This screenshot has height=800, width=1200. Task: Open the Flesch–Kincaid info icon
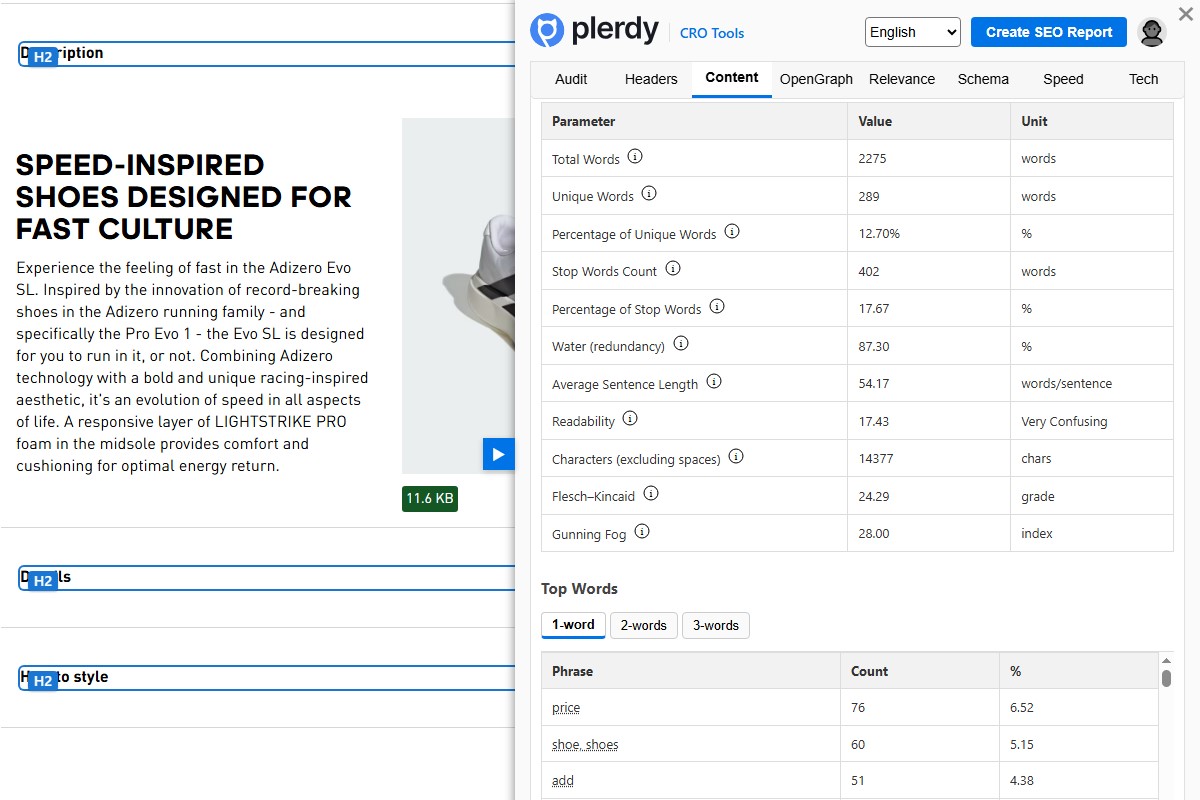[x=651, y=492]
